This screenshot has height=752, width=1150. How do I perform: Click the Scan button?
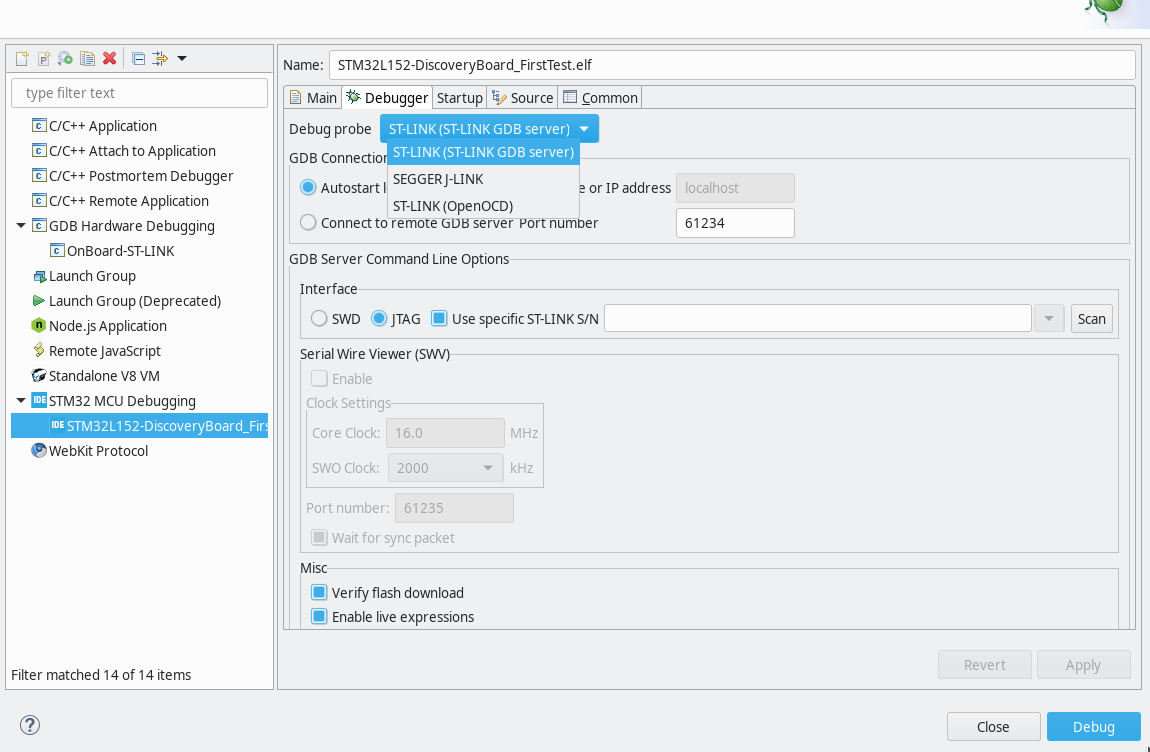click(x=1091, y=318)
